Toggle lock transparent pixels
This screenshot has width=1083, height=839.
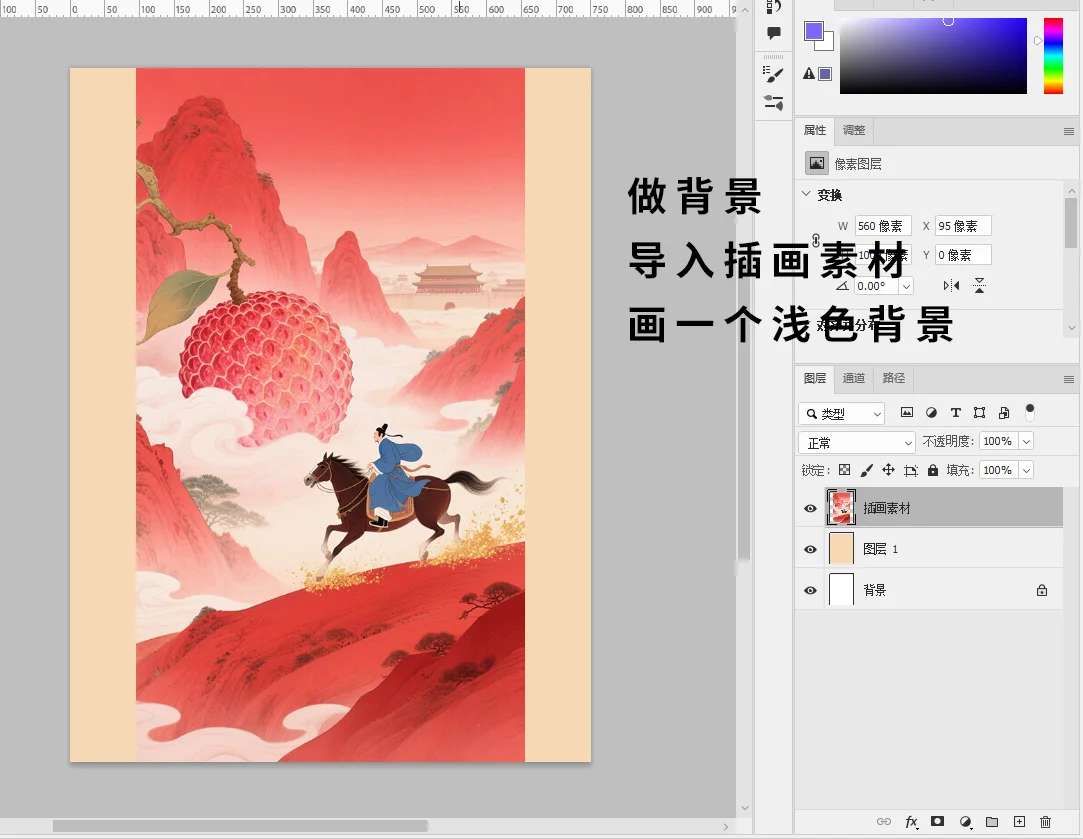click(x=844, y=470)
